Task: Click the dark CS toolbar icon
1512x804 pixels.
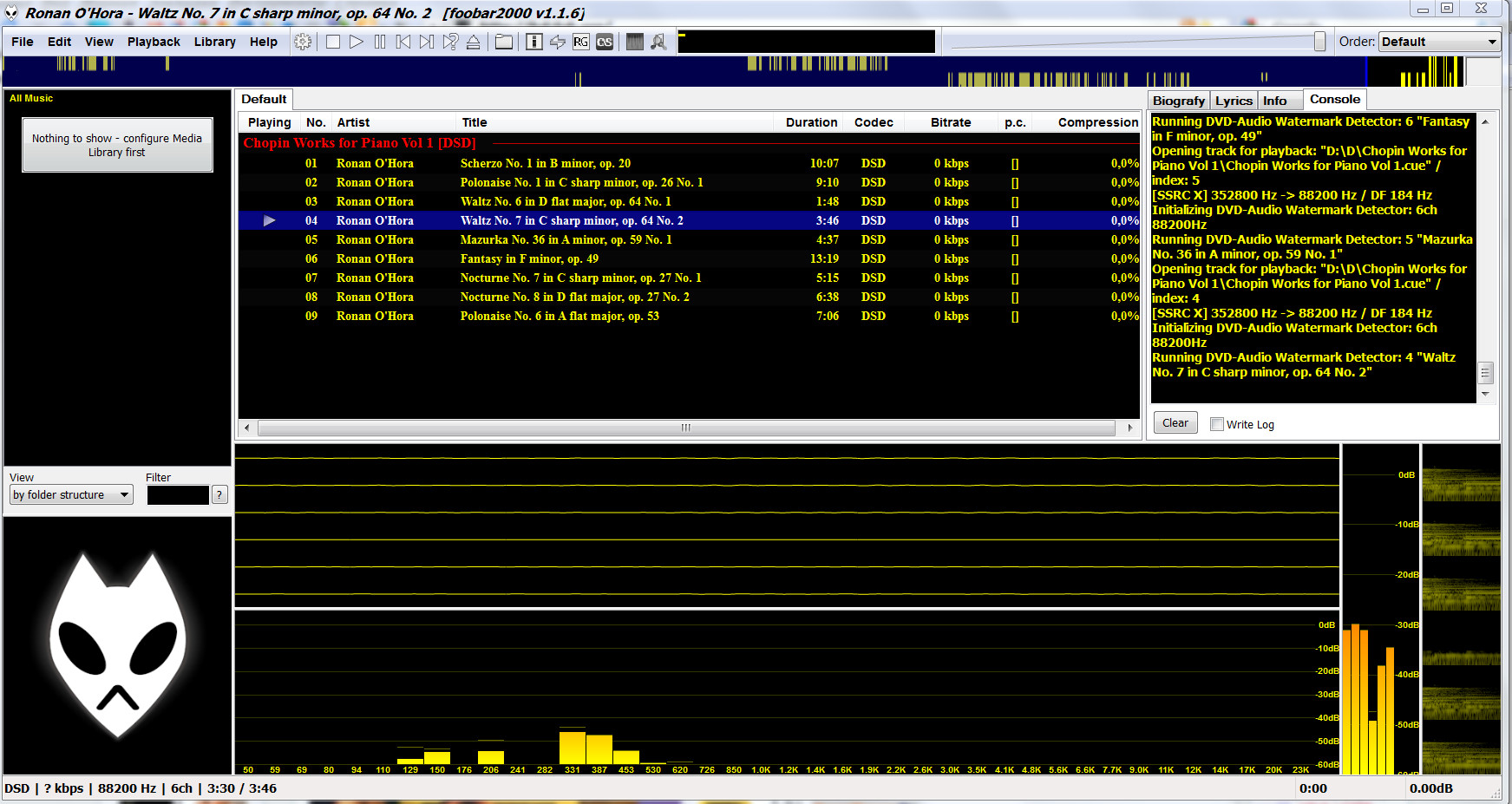Action: tap(605, 42)
